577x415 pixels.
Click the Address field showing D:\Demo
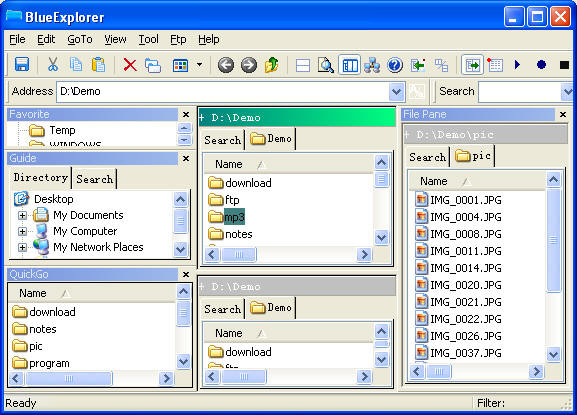click(x=223, y=91)
